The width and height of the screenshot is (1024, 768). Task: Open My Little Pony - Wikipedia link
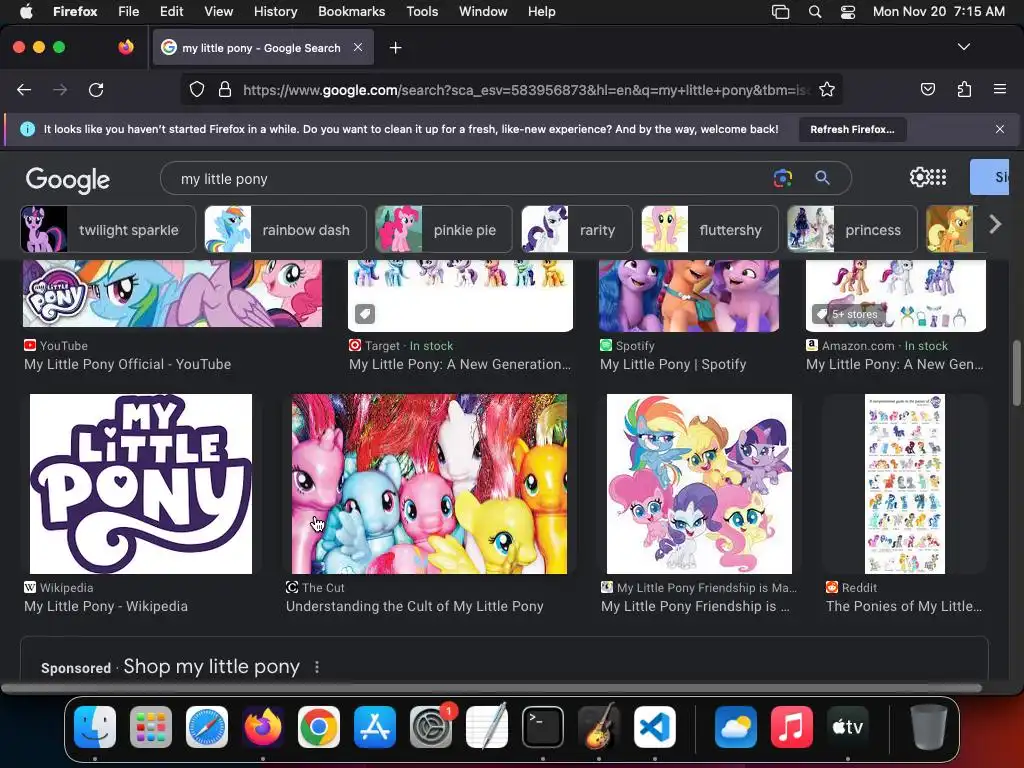point(106,606)
